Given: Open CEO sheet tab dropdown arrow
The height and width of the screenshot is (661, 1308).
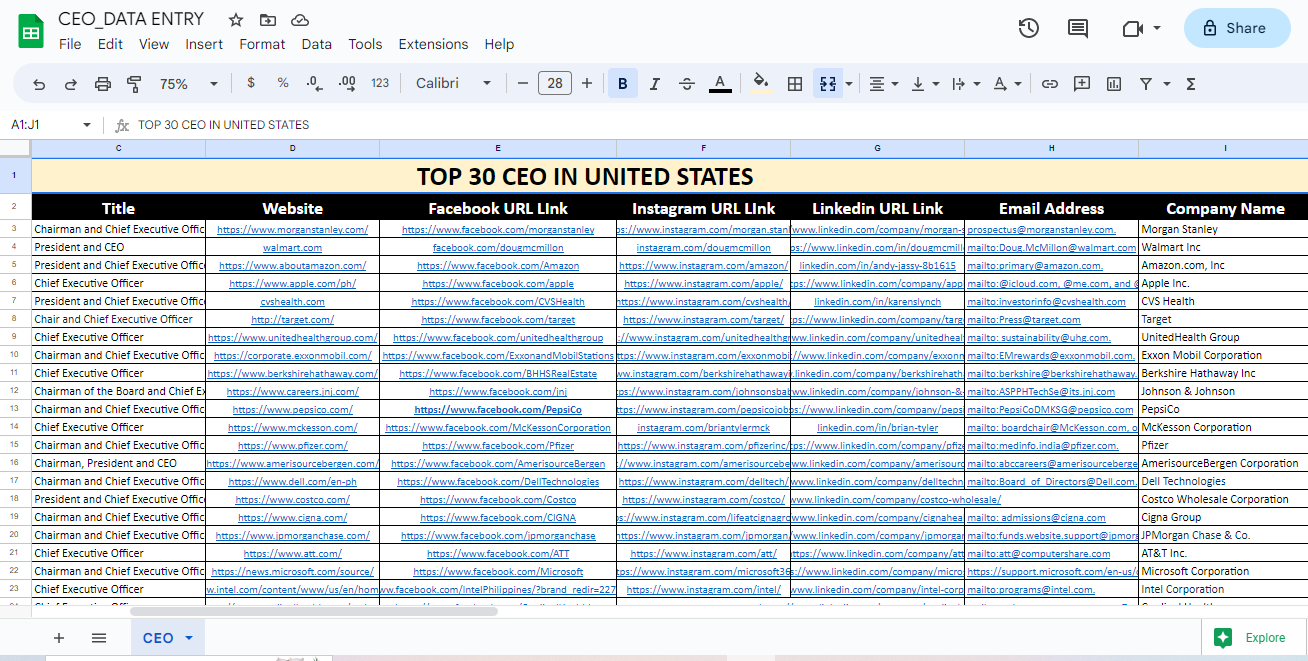Looking at the screenshot, I should point(188,638).
